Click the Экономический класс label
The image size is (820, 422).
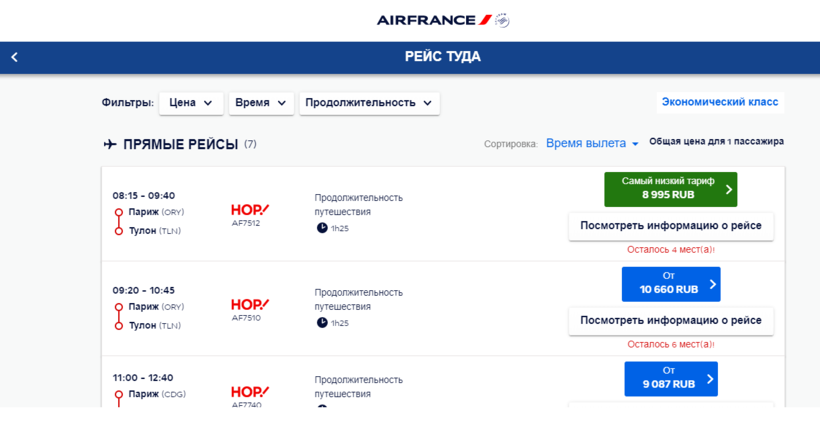click(x=720, y=102)
